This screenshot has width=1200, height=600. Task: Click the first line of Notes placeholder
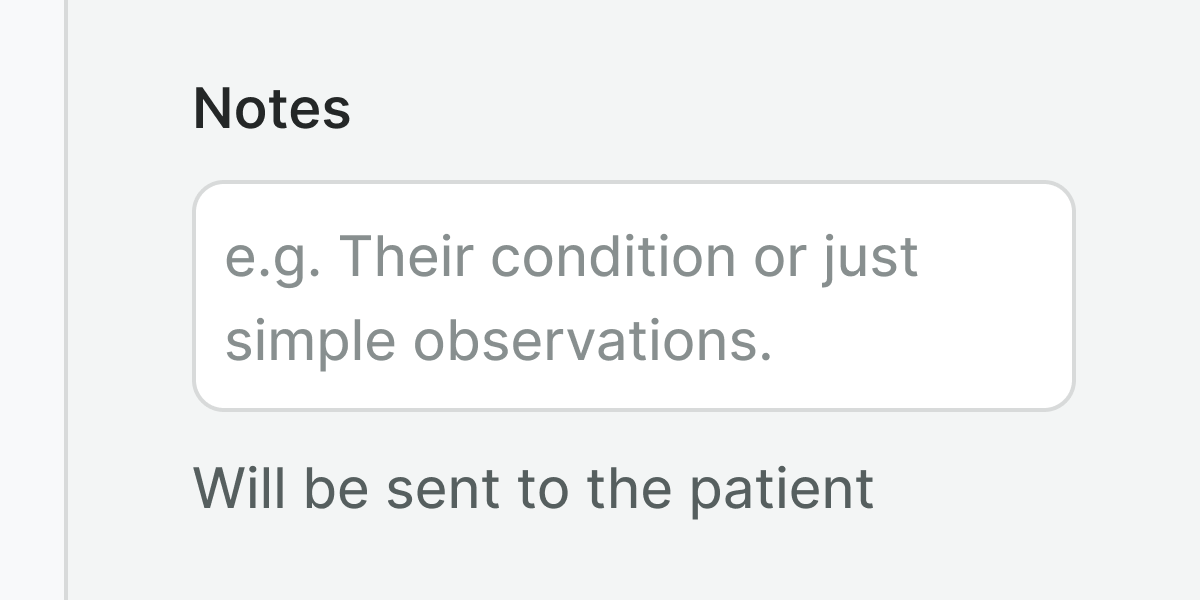(571, 257)
